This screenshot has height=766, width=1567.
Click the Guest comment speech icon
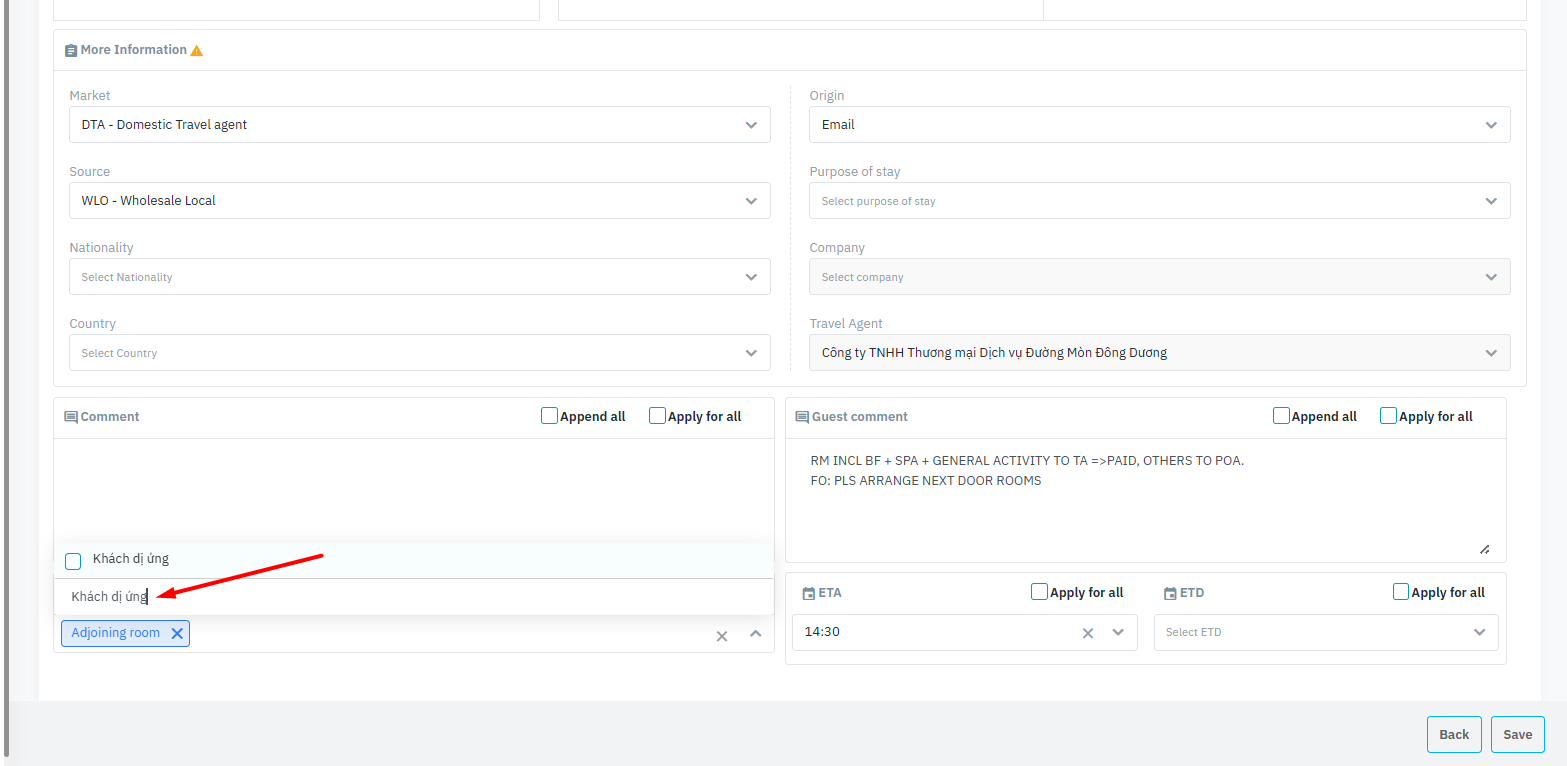[802, 417]
